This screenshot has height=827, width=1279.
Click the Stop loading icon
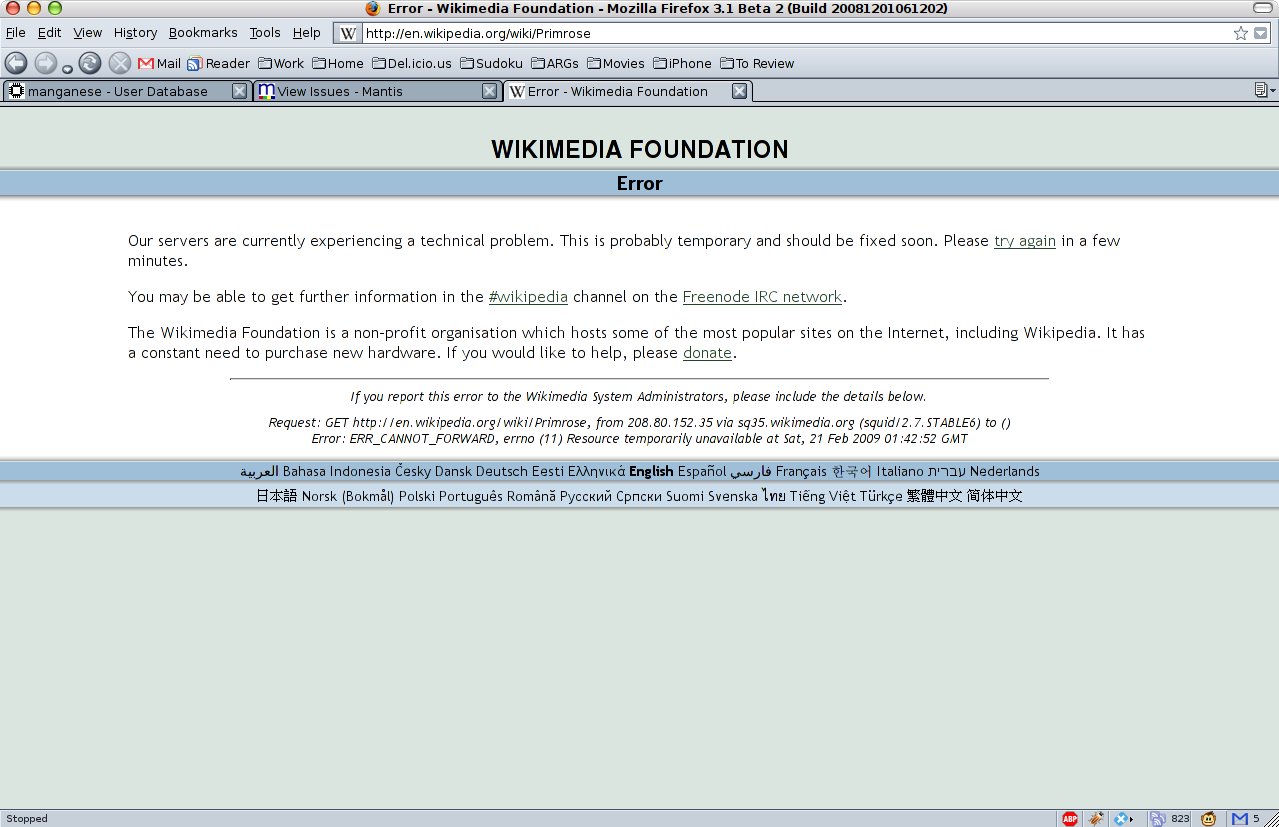120,63
